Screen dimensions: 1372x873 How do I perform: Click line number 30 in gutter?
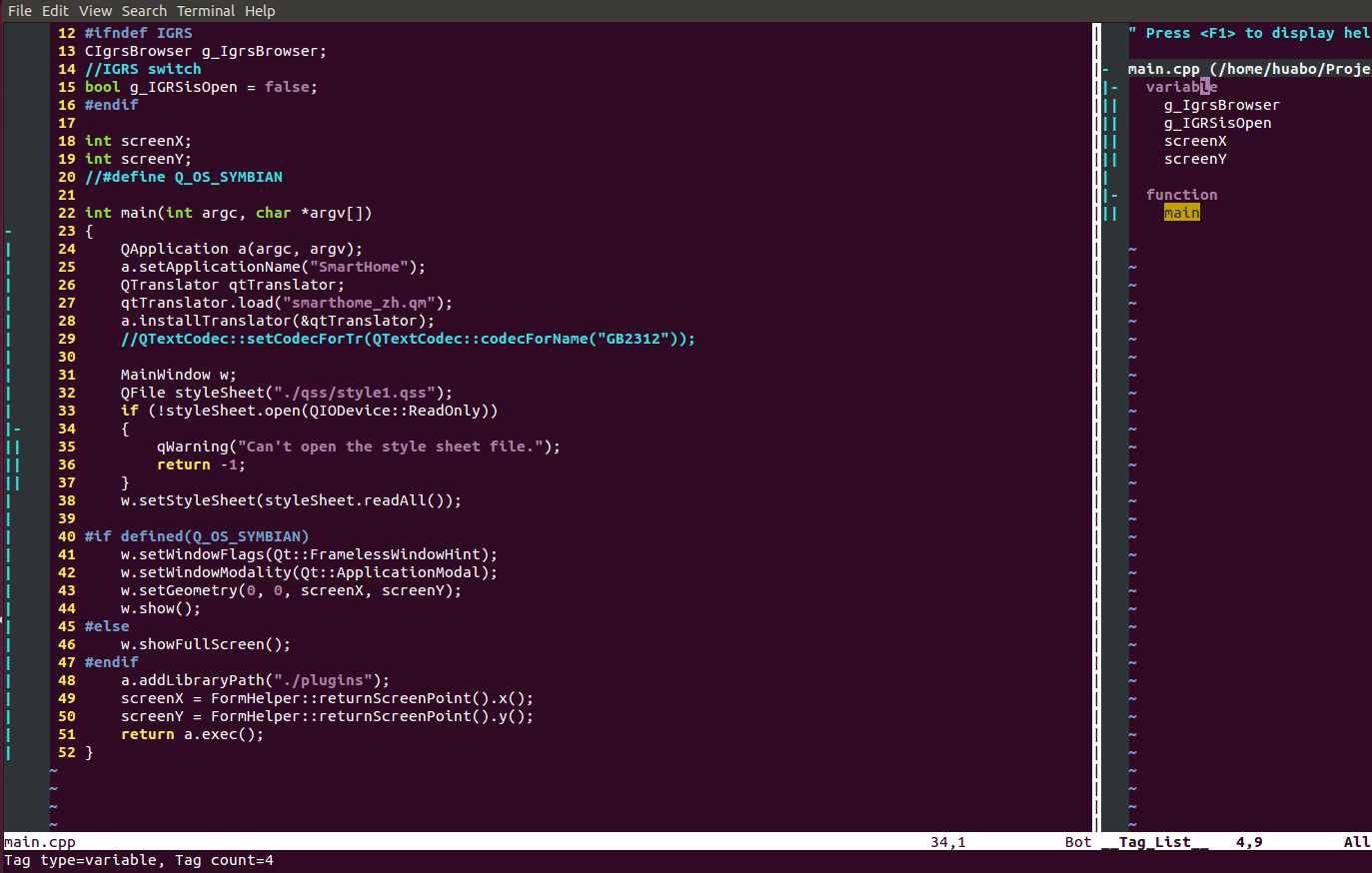(x=67, y=357)
